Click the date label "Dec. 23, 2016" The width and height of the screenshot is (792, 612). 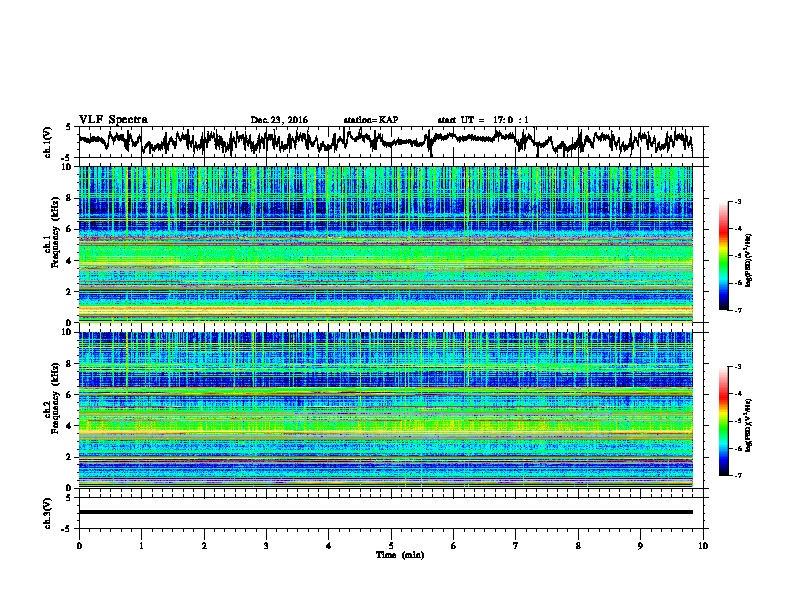pyautogui.click(x=279, y=120)
